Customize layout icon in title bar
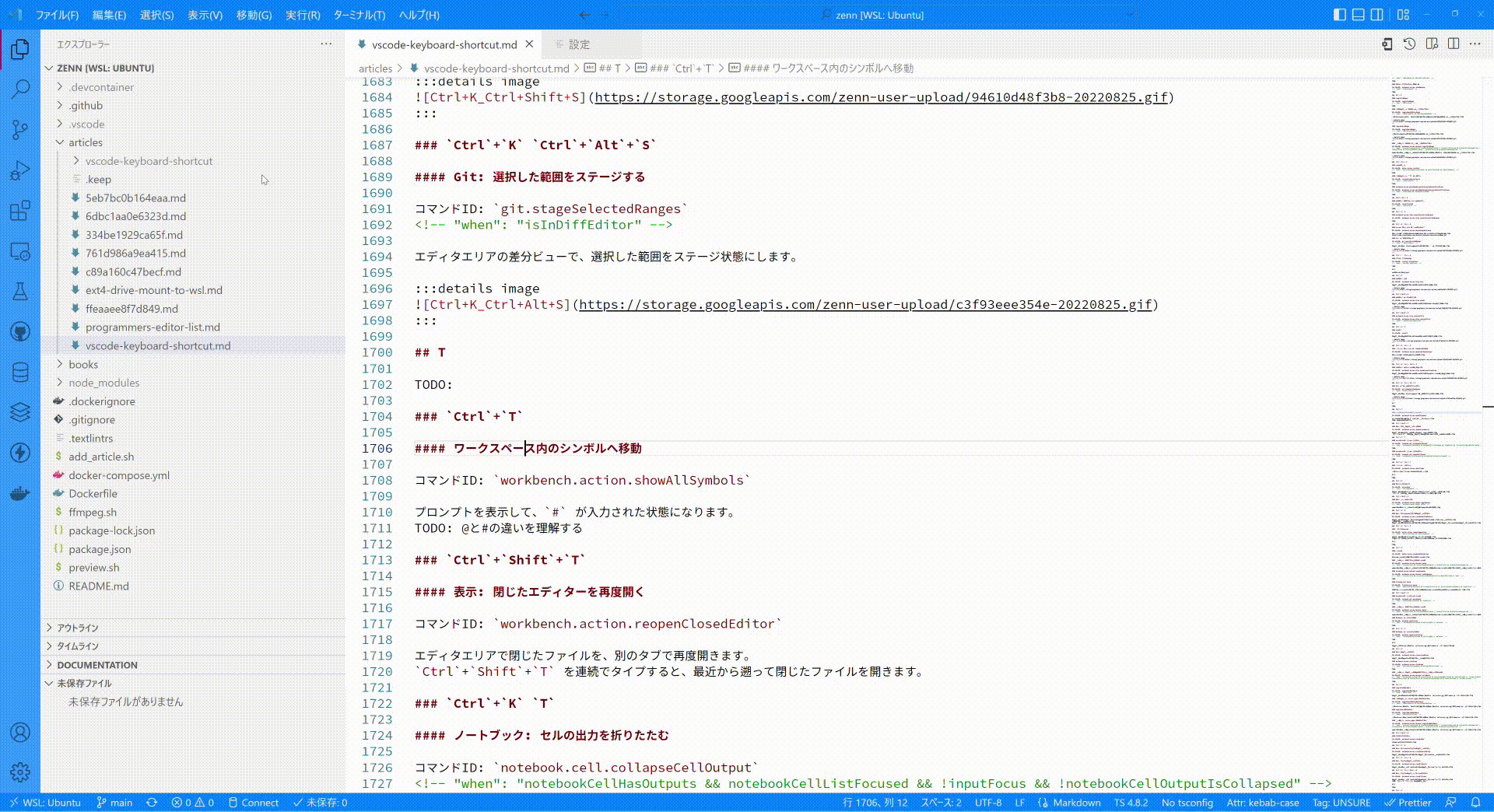The image size is (1494, 812). [x=1403, y=15]
